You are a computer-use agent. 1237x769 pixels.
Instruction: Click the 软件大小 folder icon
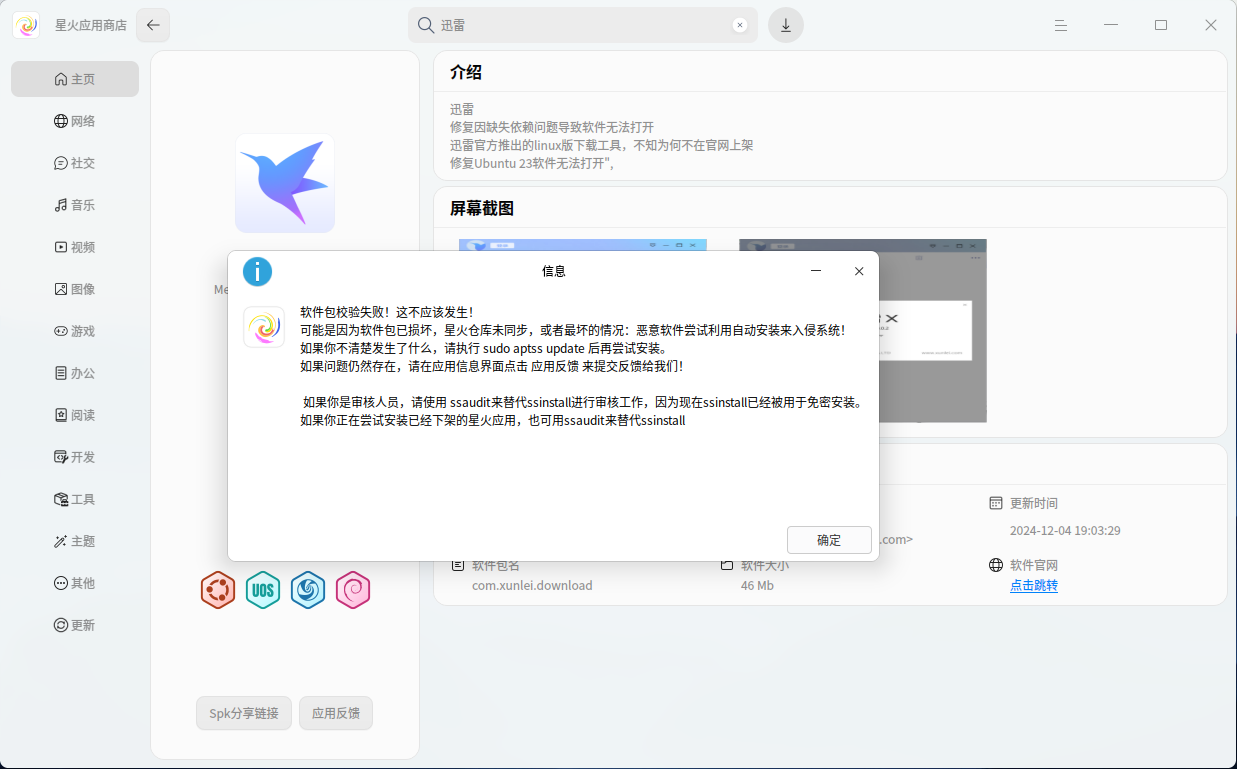(x=727, y=565)
